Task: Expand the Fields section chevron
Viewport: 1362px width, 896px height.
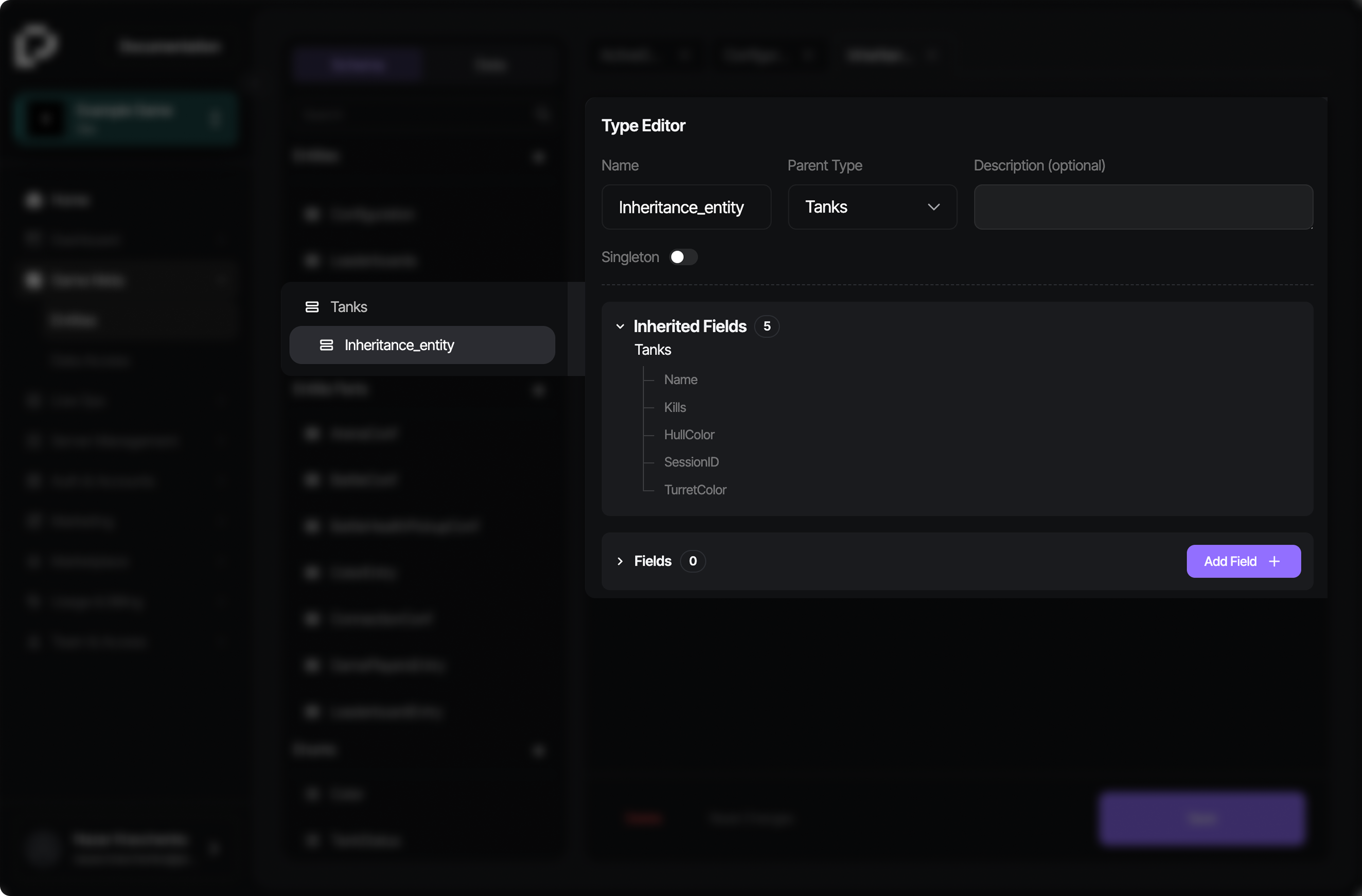Action: point(620,561)
